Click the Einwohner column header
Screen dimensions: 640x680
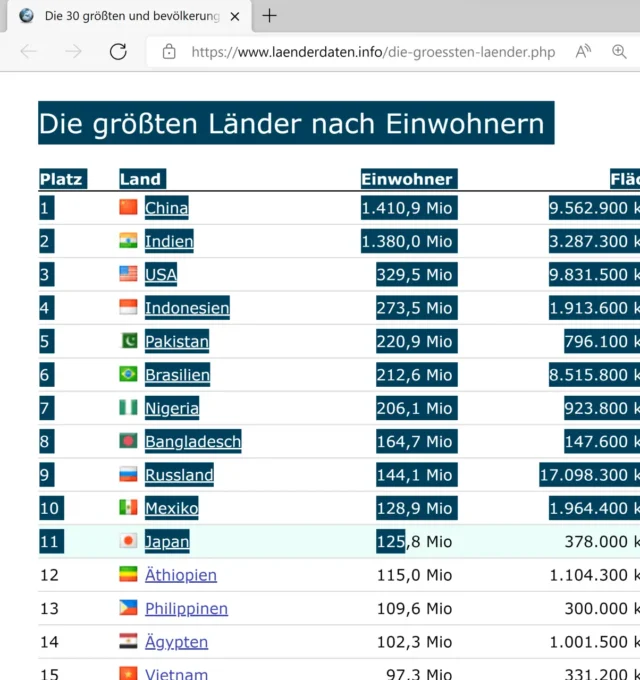tap(407, 179)
